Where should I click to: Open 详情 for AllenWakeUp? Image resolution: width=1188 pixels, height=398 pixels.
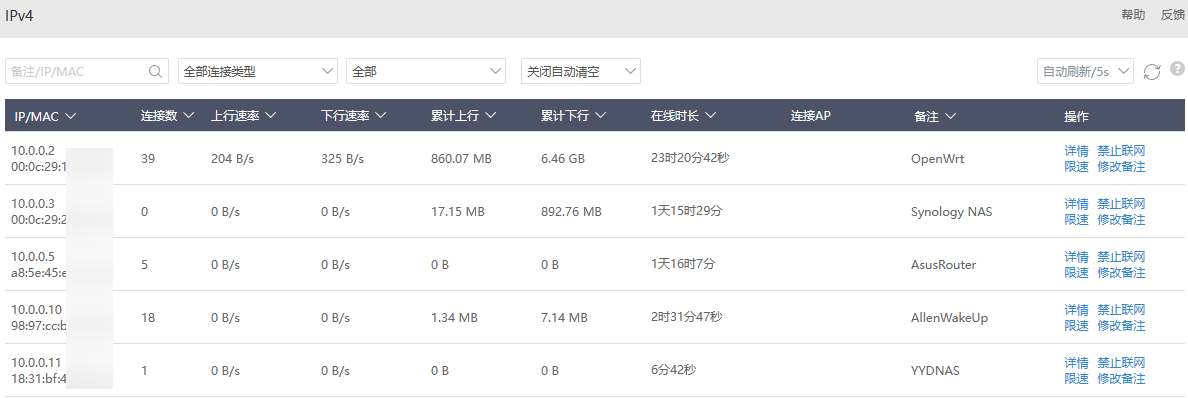(1077, 309)
